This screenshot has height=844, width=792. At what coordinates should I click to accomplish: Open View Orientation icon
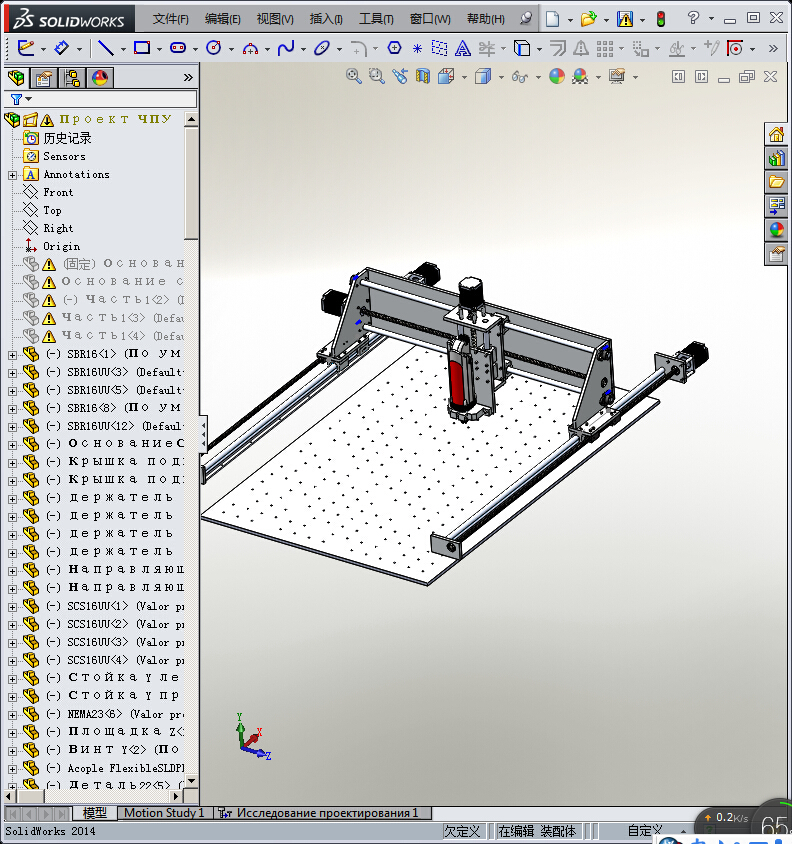point(446,76)
